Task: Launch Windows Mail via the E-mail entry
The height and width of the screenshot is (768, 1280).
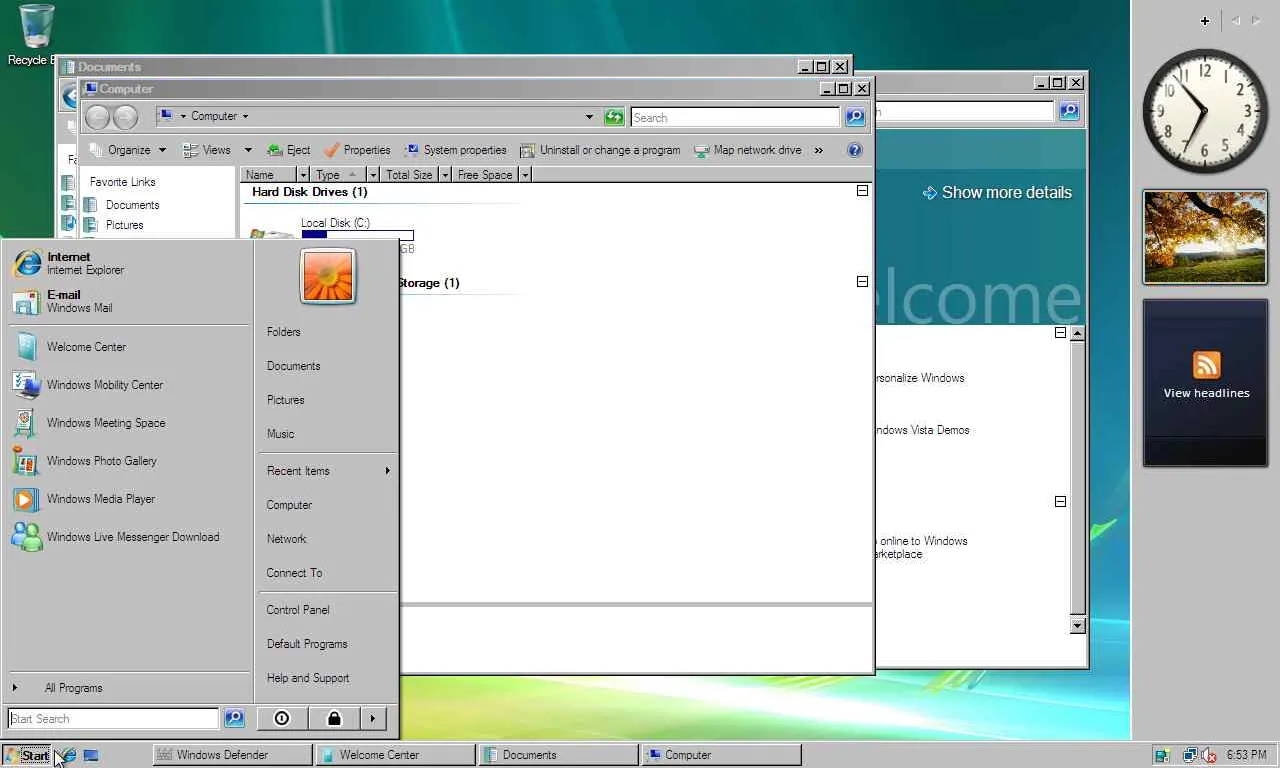Action: click(128, 301)
